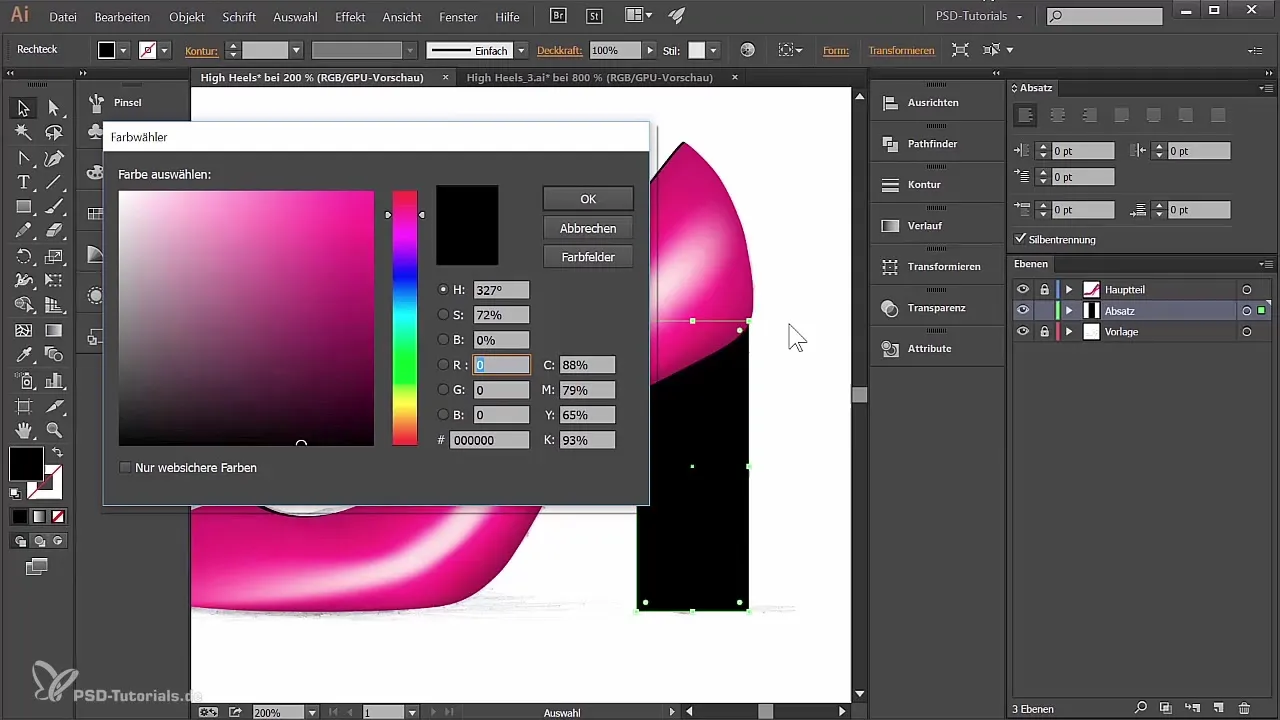Open the stroke color dropdown arrow
1280x720 pixels.
[x=164, y=50]
